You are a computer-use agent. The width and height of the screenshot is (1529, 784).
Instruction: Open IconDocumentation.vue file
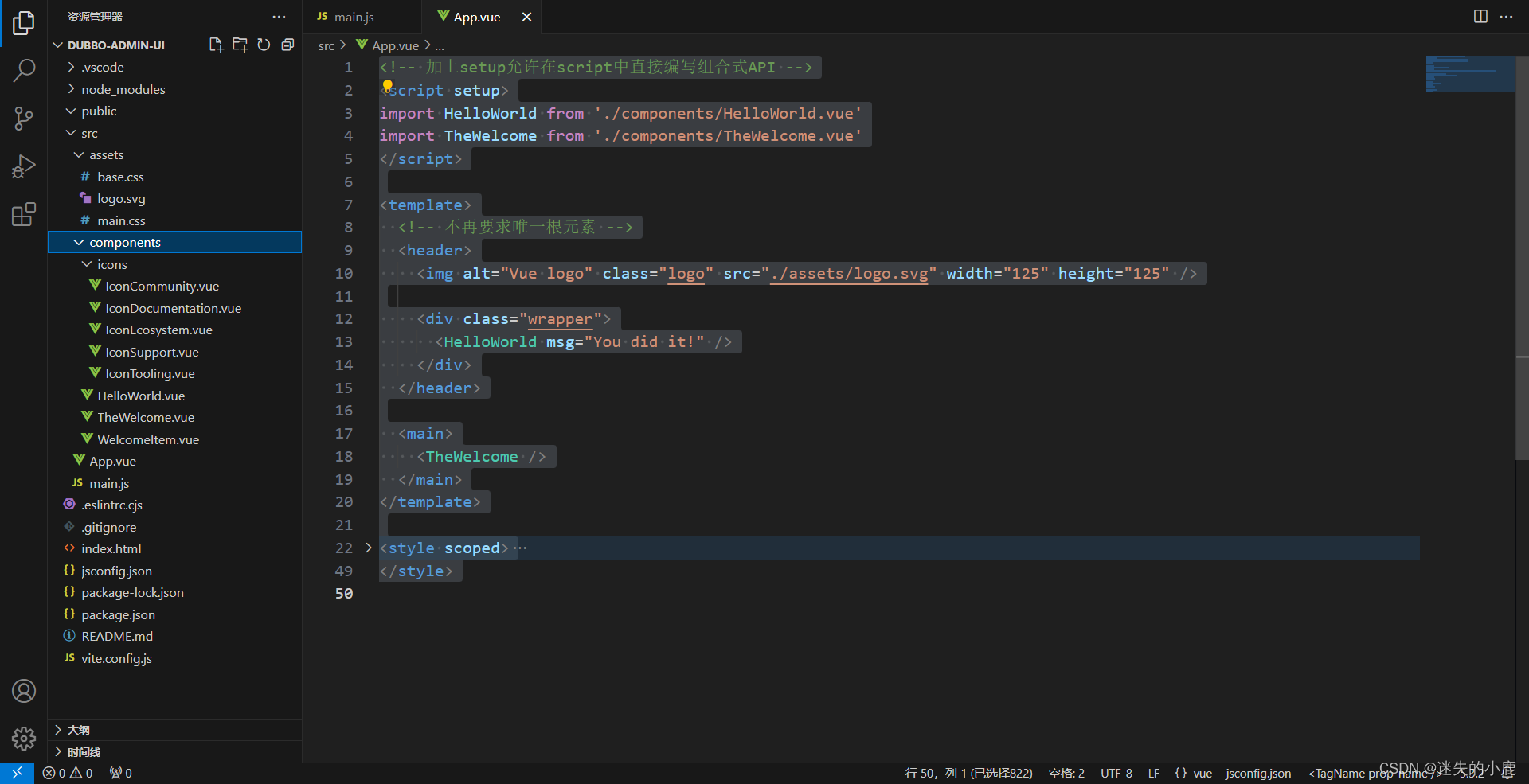(174, 308)
